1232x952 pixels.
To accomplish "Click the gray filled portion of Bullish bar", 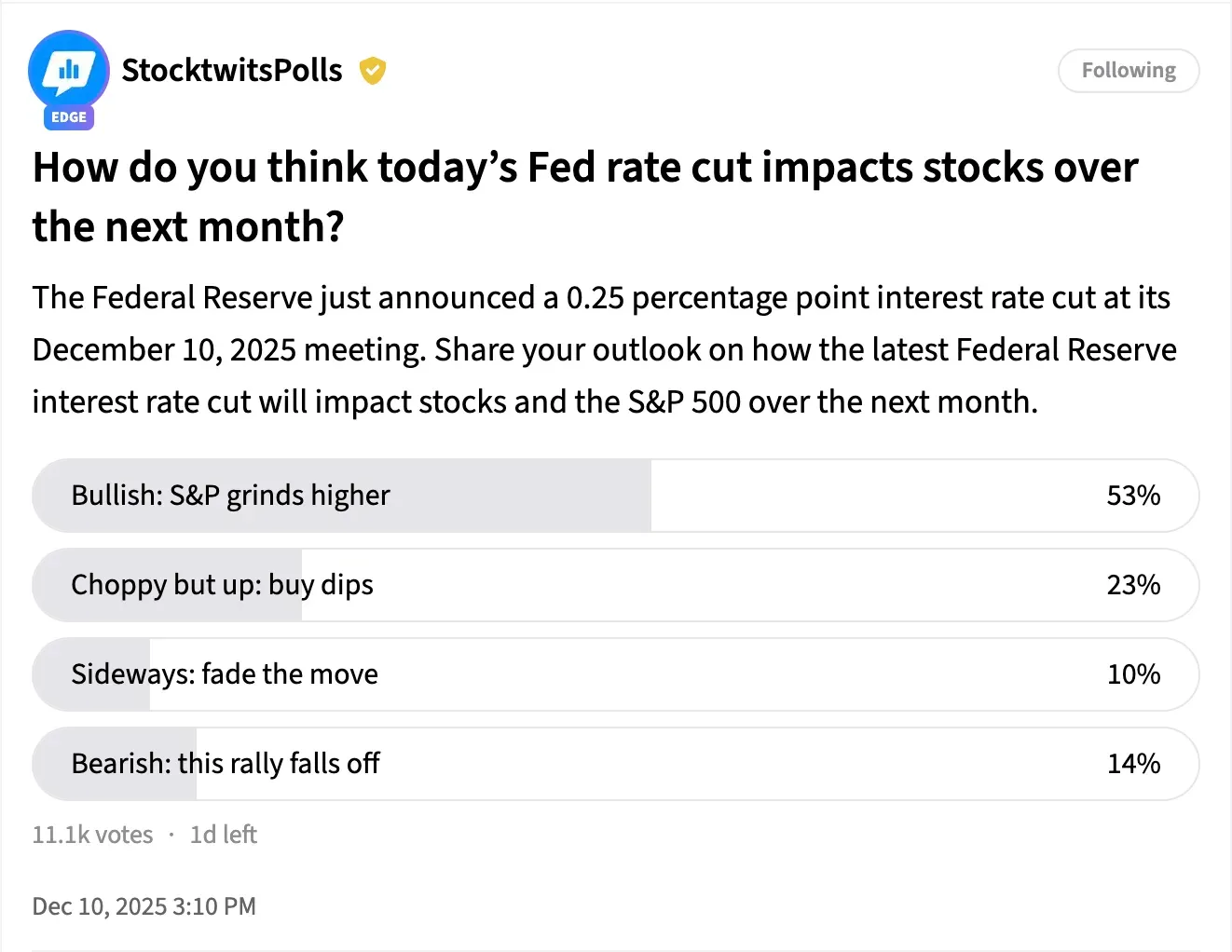I will (522, 496).
